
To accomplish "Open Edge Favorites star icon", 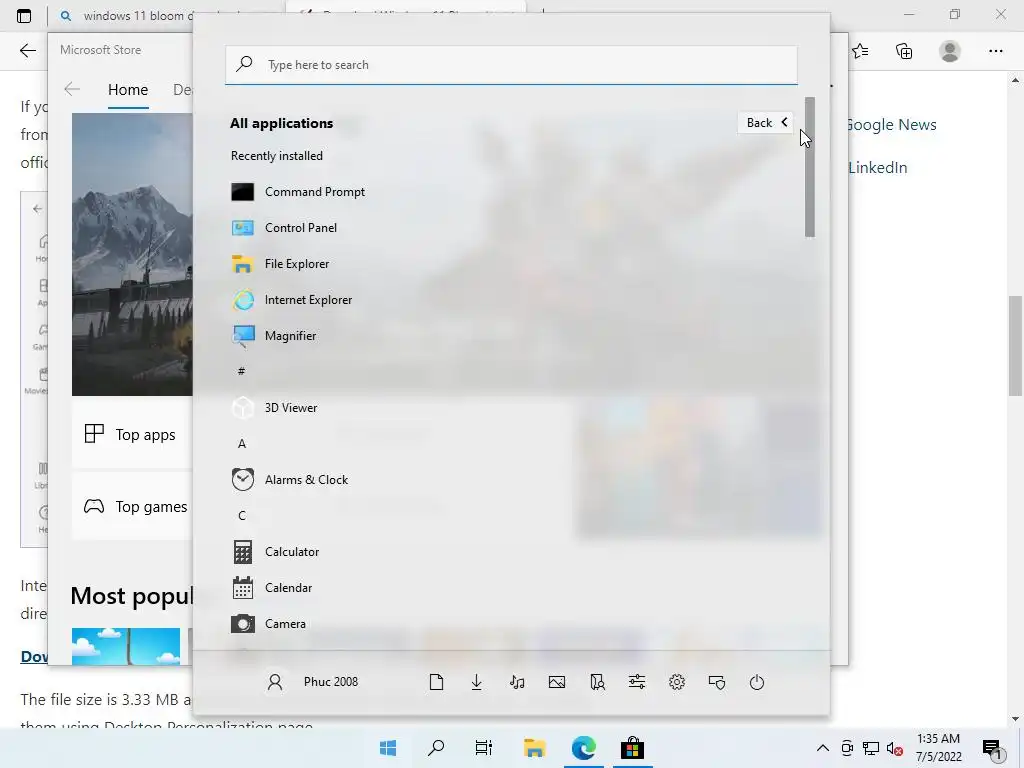I will point(860,51).
